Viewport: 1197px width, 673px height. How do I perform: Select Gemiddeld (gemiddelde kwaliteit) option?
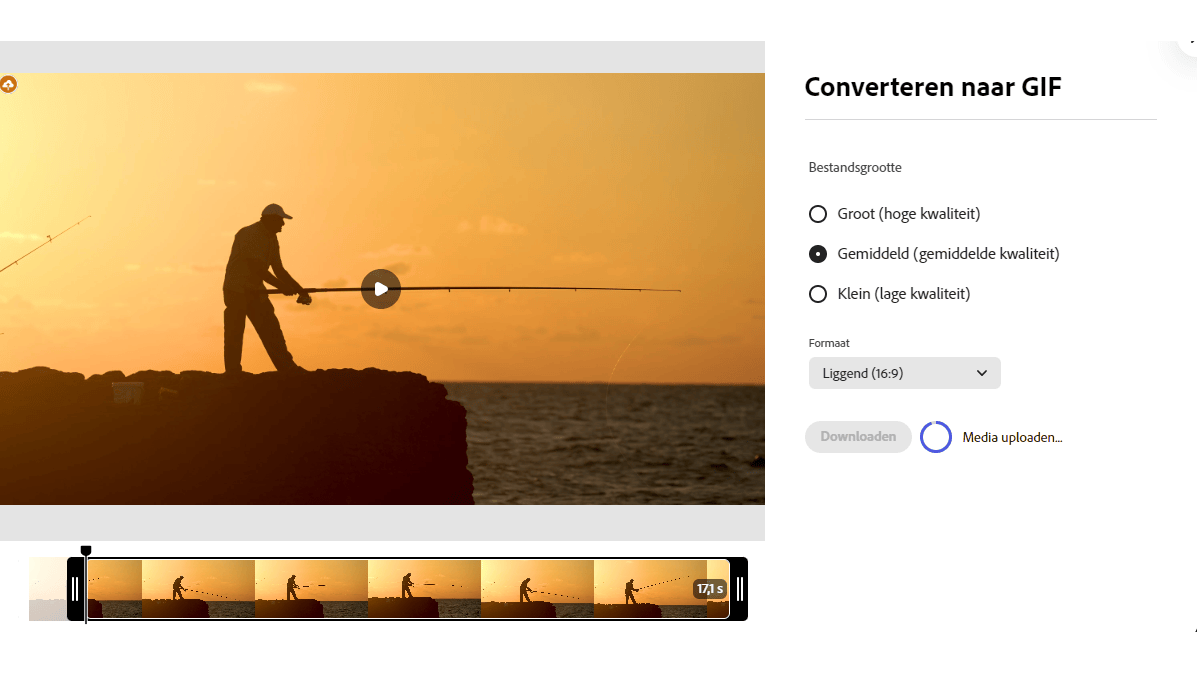[x=818, y=254]
